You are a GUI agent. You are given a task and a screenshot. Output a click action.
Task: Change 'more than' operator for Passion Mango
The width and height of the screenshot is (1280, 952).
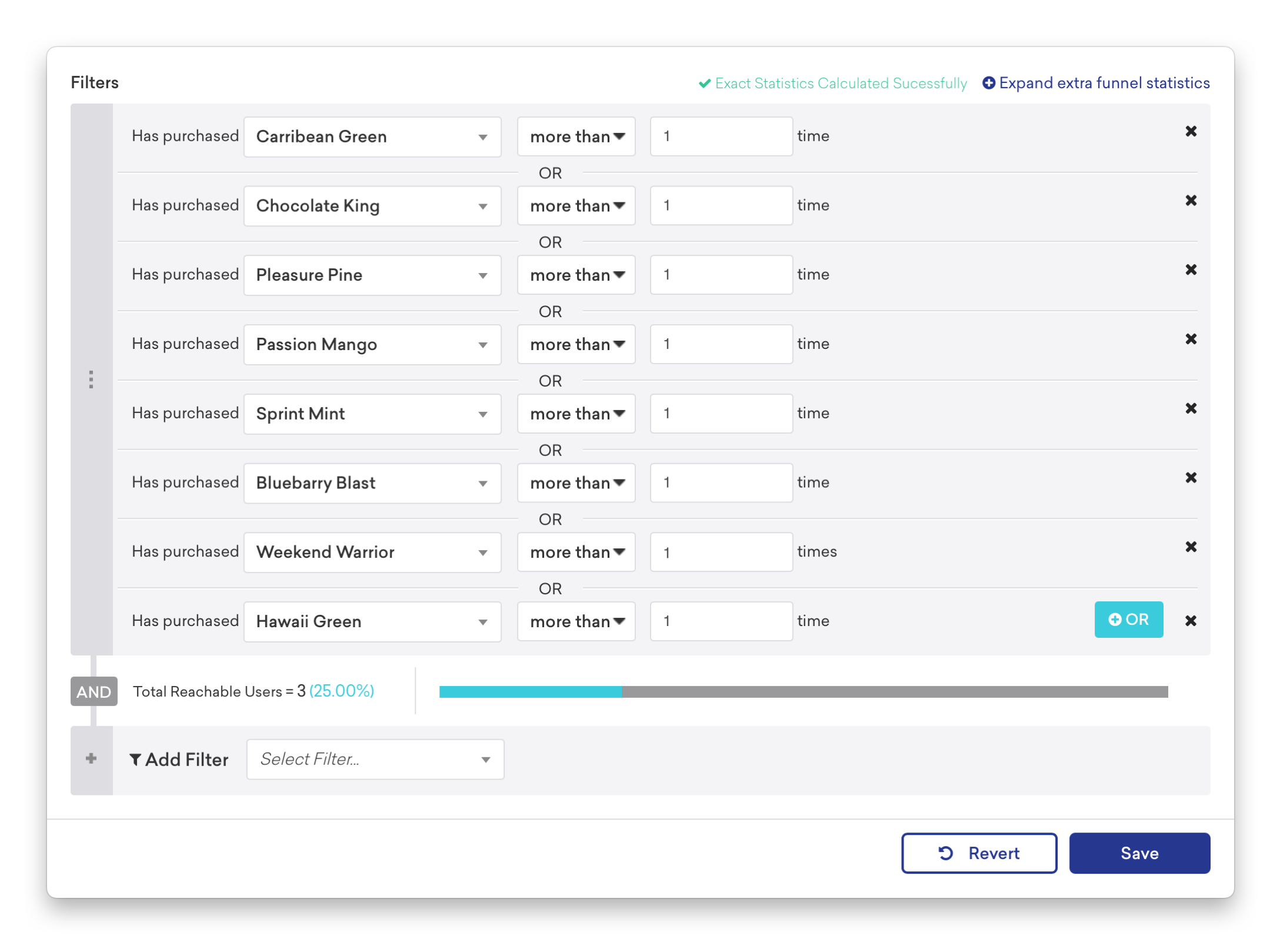coord(576,344)
